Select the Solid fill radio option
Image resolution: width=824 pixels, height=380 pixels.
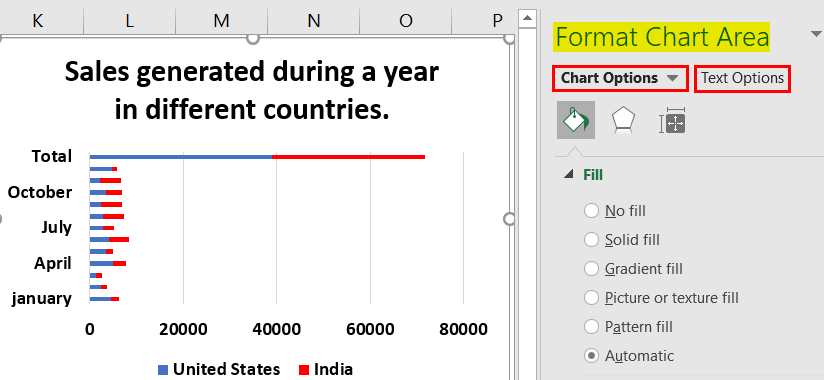coord(592,240)
